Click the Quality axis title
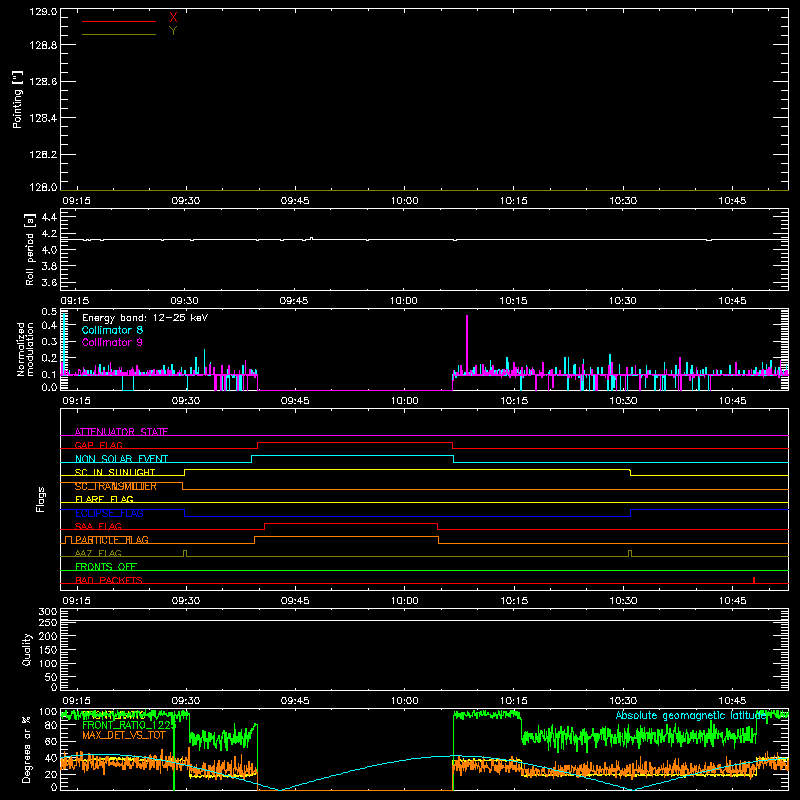The height and width of the screenshot is (800, 800). tap(27, 649)
